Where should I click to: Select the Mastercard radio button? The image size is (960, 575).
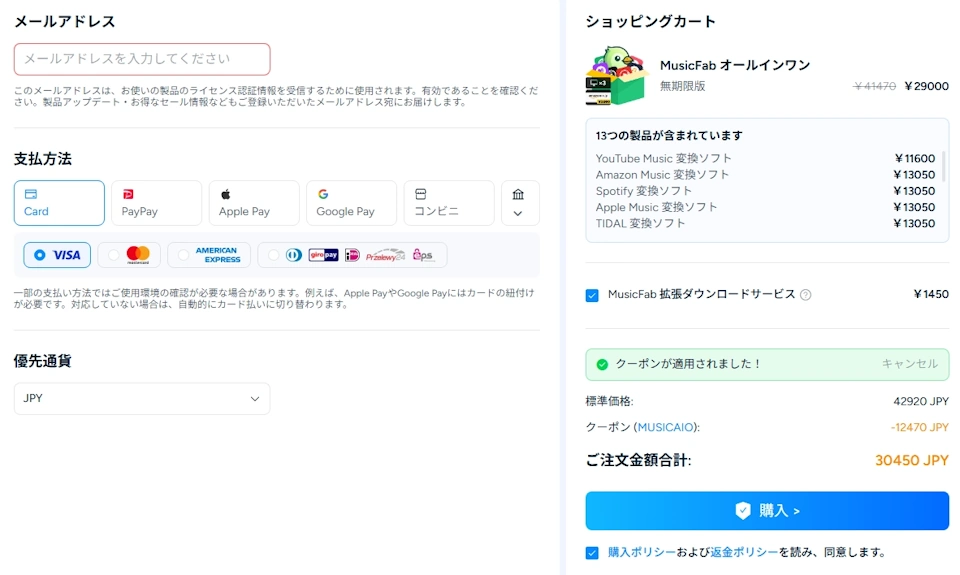[x=113, y=255]
